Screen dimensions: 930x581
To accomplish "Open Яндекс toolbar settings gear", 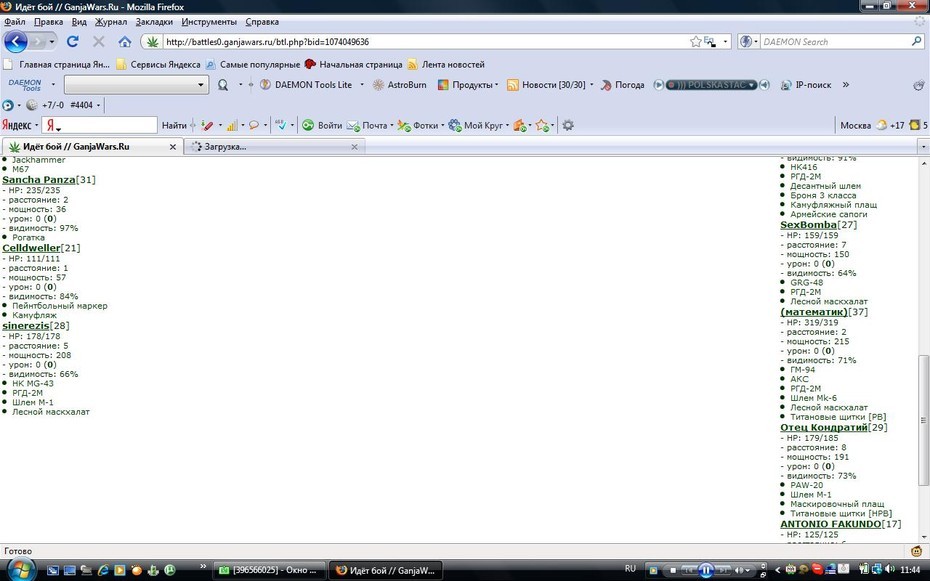I will (x=568, y=125).
